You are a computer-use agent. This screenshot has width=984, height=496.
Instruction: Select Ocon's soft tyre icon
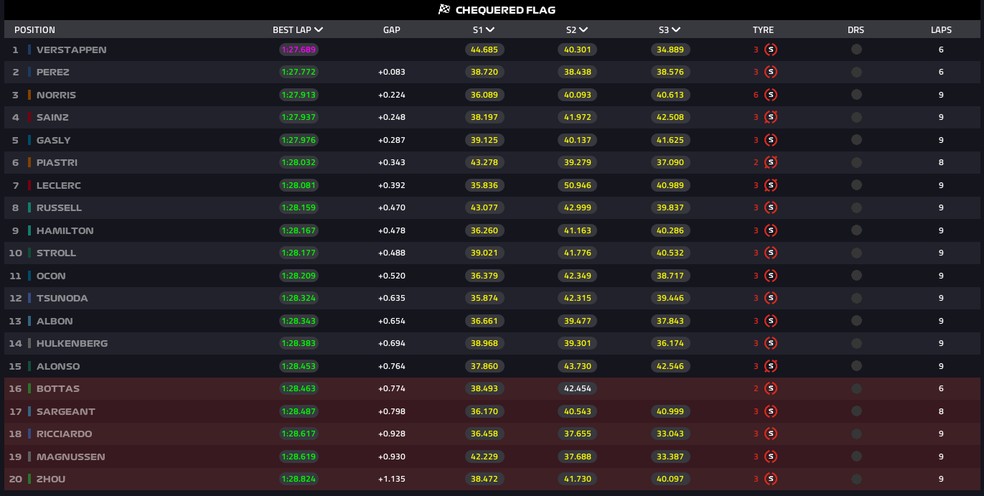coord(771,276)
